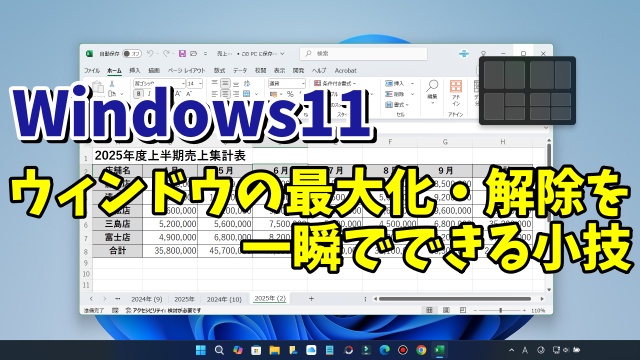
Task: Click the sheet list ellipsis button
Action: (118, 299)
